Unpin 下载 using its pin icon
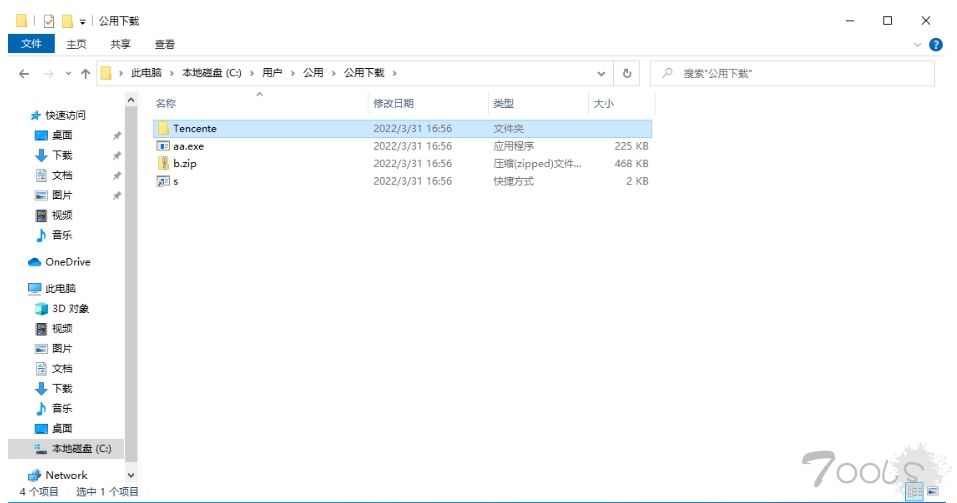Image resolution: width=957 pixels, height=503 pixels. (117, 156)
